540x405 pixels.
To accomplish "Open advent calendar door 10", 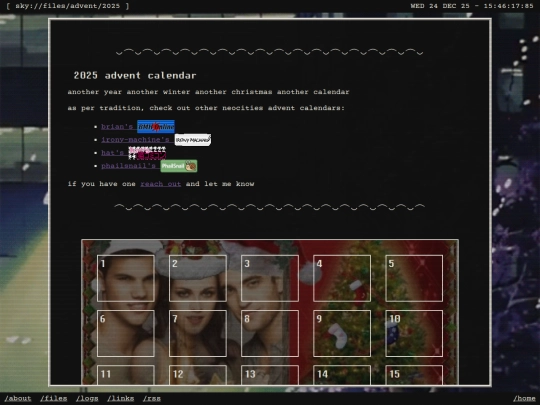I will pyautogui.click(x=414, y=333).
